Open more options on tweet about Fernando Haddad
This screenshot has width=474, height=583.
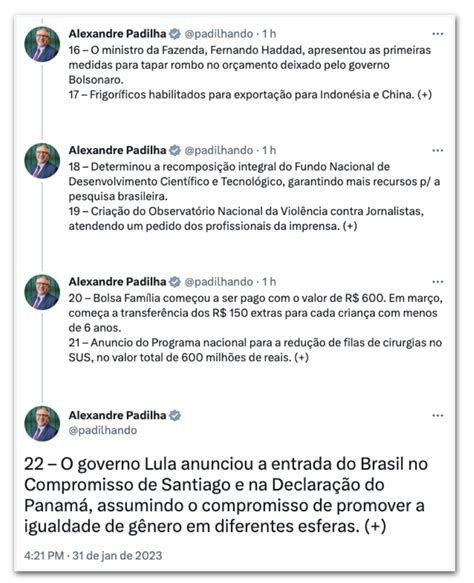[x=438, y=34]
